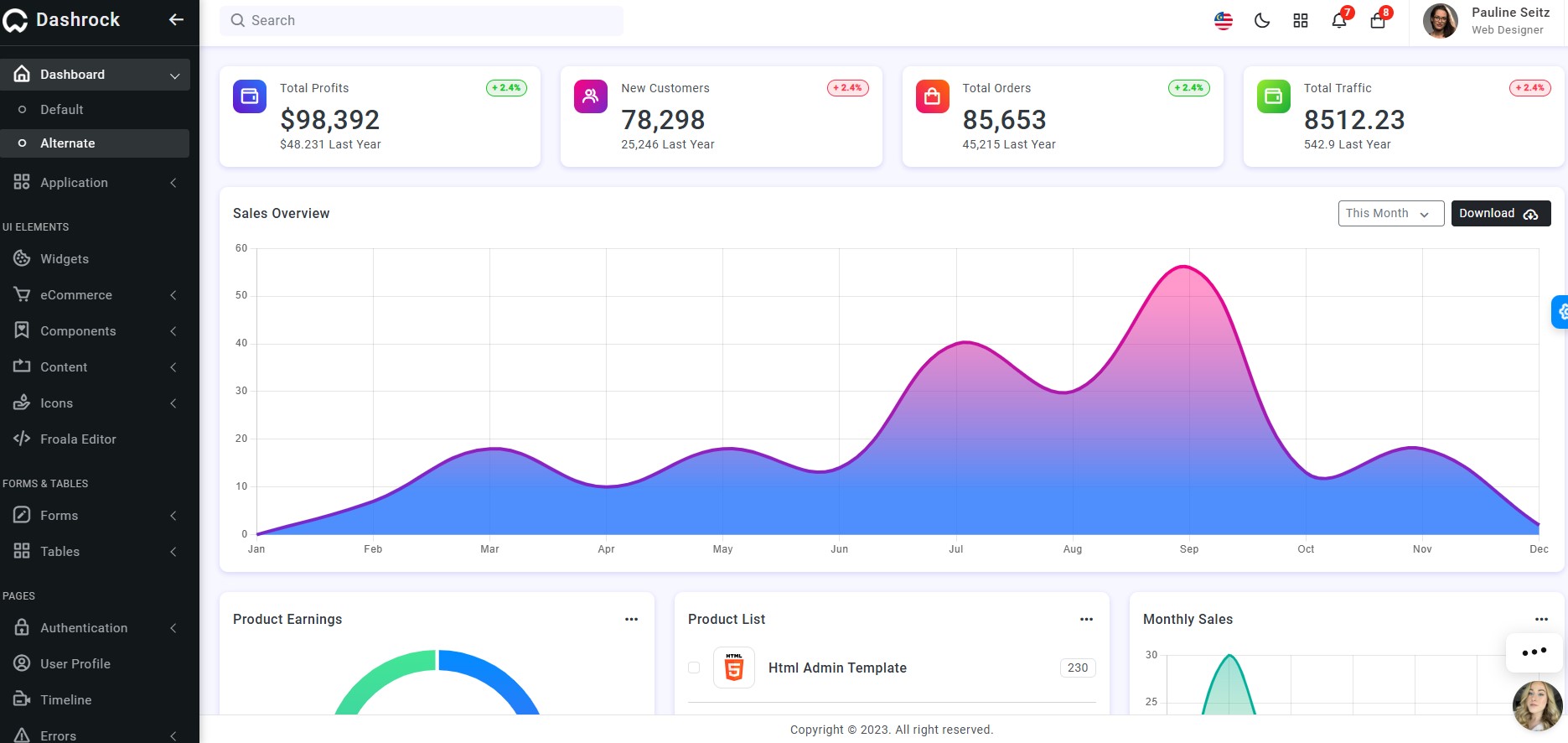Select the Default dashboard item
The height and width of the screenshot is (743, 1568).
(95, 109)
